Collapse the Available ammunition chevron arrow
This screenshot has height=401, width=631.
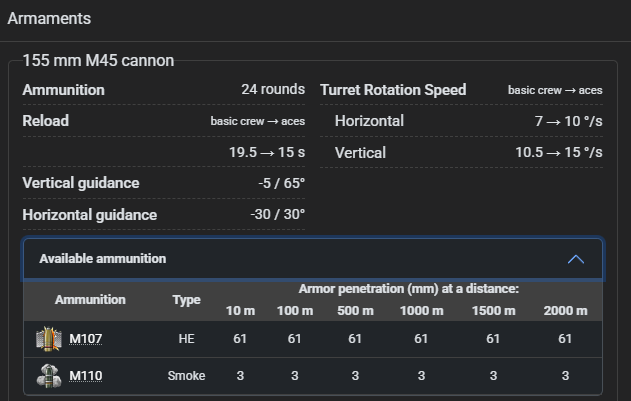click(x=575, y=259)
